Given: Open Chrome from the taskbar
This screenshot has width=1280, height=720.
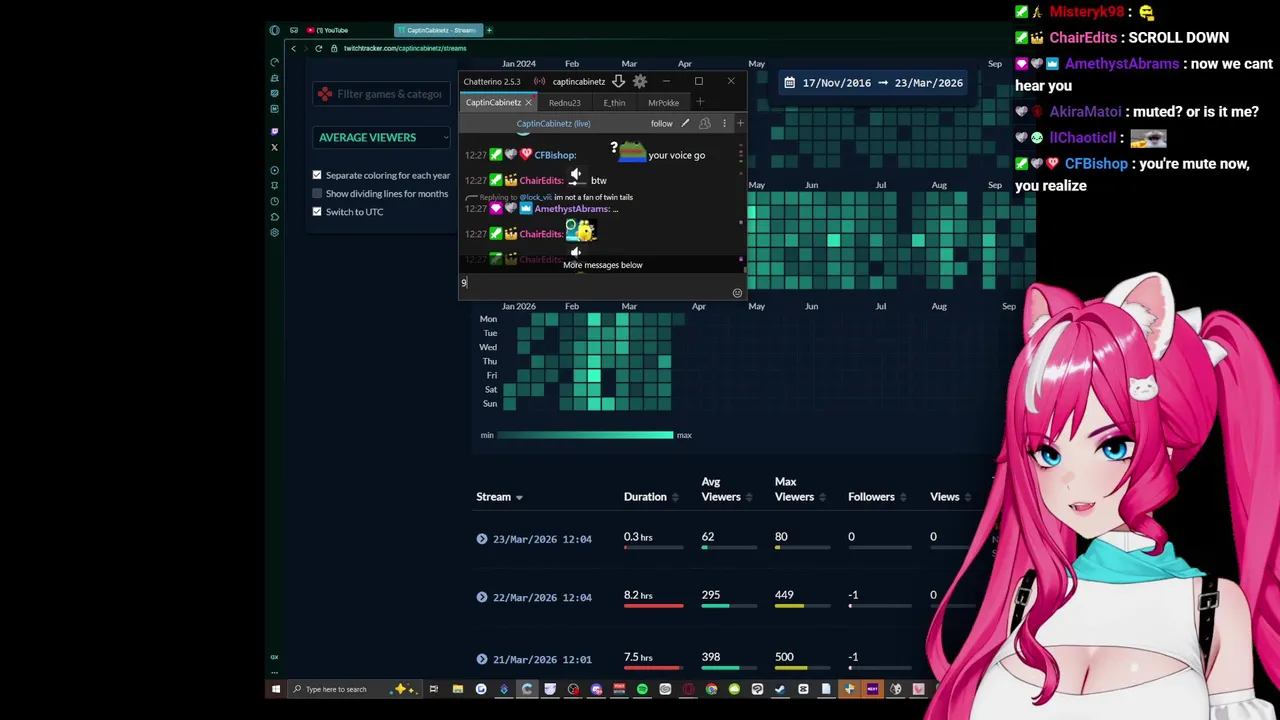Looking at the screenshot, I should point(711,689).
